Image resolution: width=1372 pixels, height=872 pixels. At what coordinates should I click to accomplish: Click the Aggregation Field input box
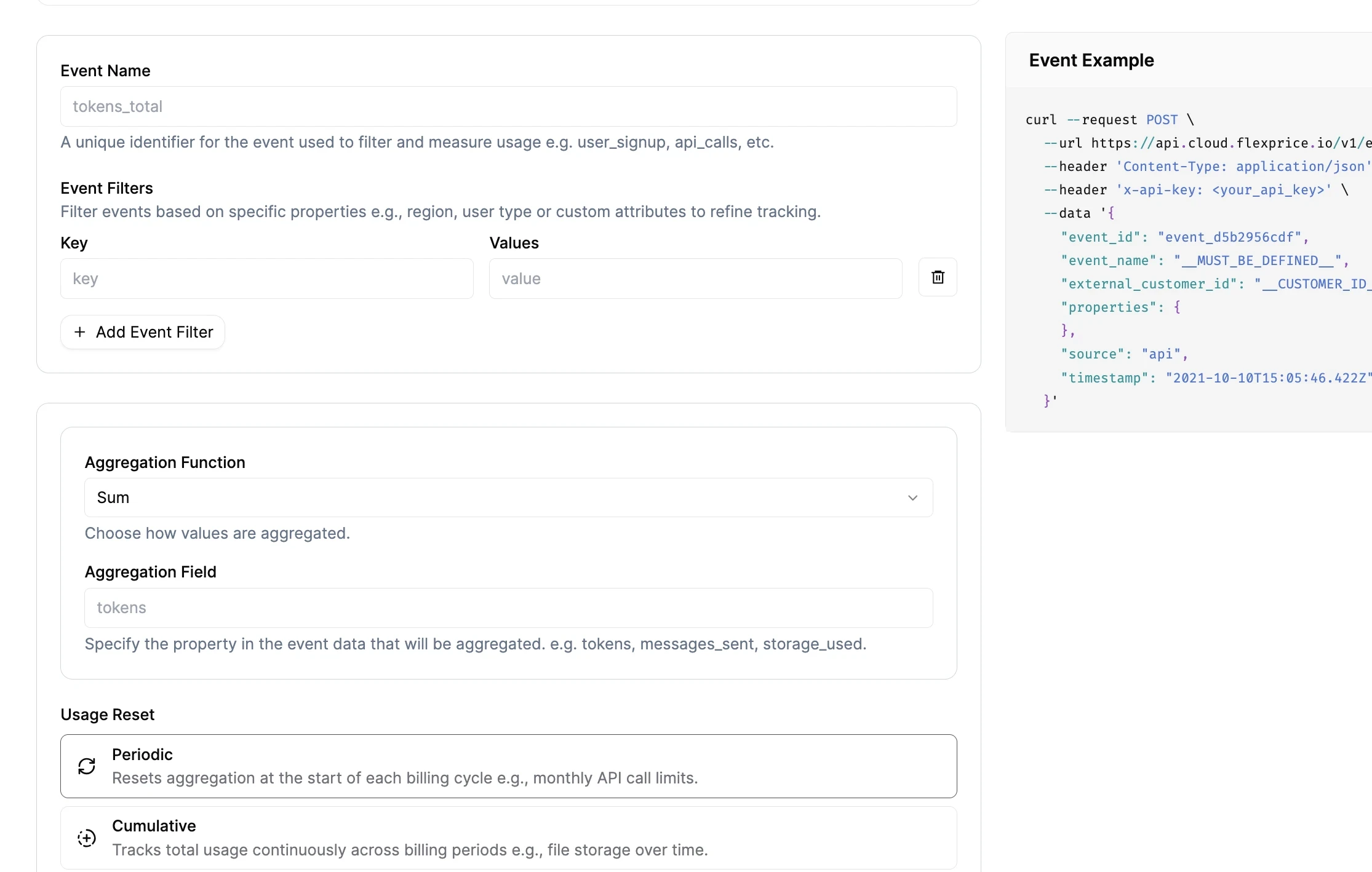(x=508, y=608)
